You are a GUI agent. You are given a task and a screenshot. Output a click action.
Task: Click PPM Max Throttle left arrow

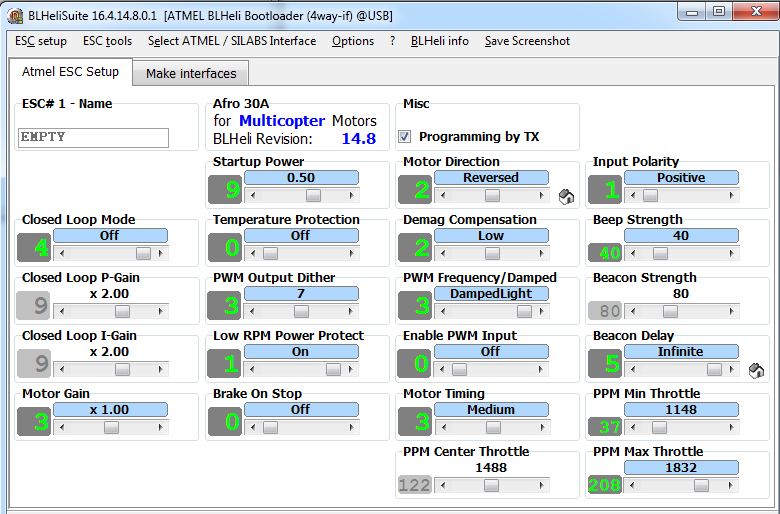pyautogui.click(x=633, y=485)
